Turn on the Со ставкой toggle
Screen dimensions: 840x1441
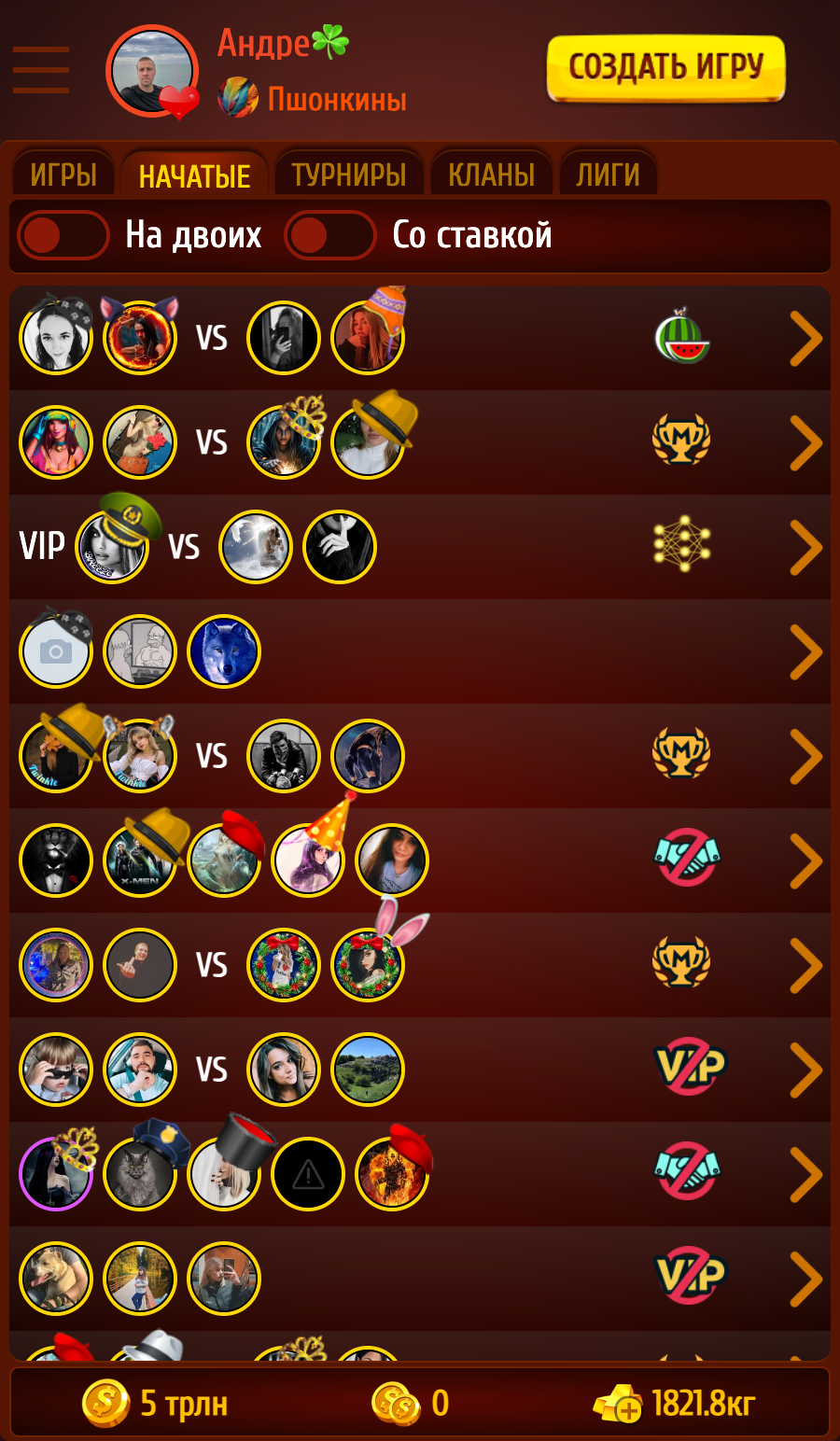pos(330,235)
